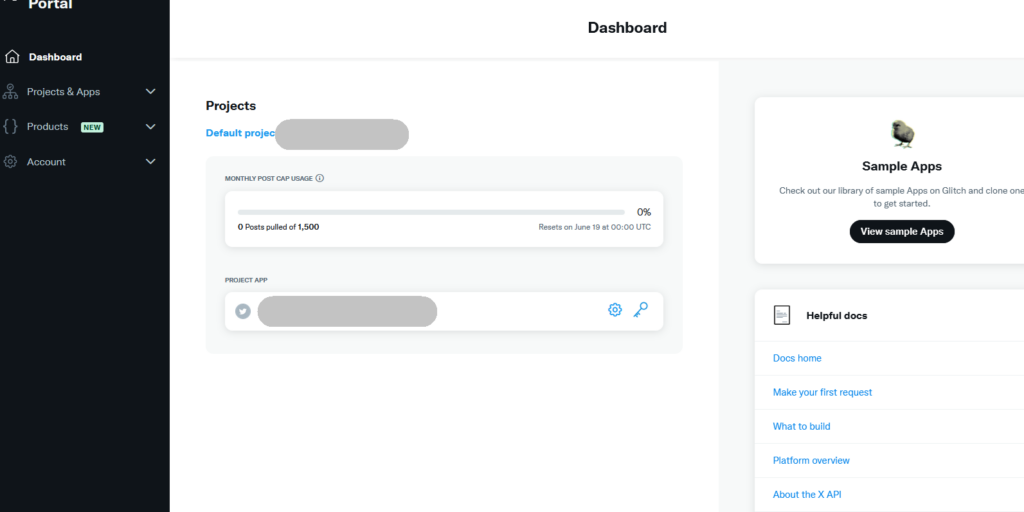Click the Projects heading
The height and width of the screenshot is (512, 1024).
[x=231, y=106]
